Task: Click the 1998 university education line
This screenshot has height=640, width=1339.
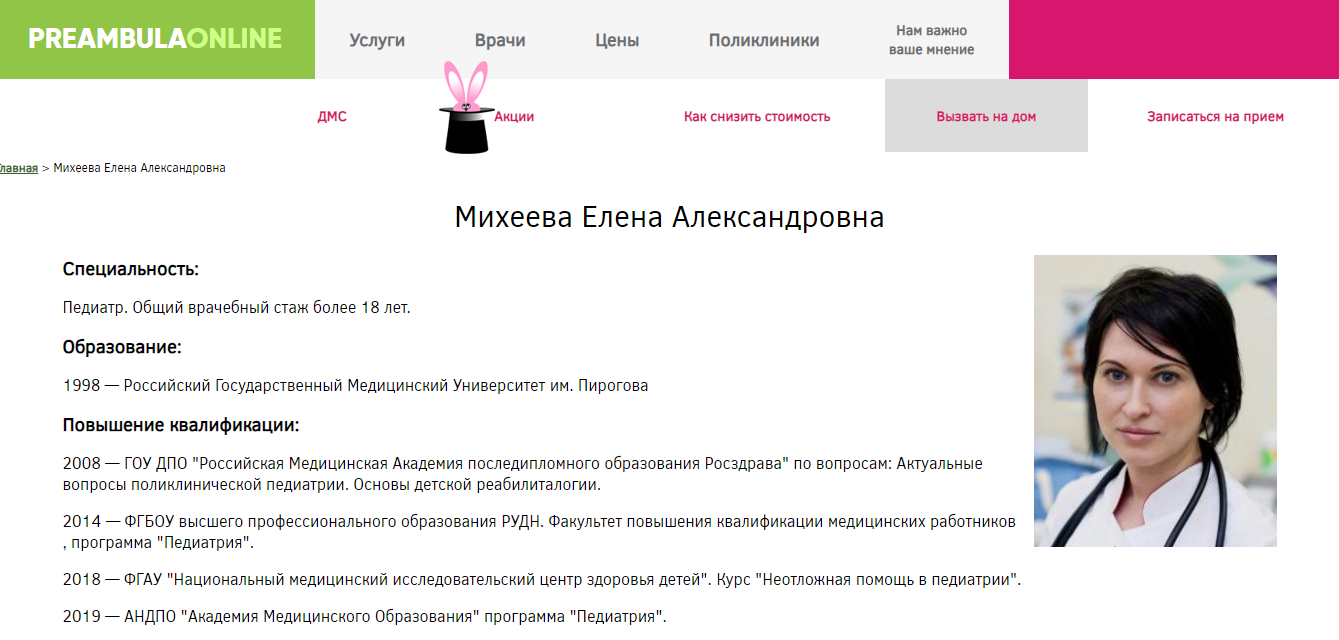Action: point(355,386)
